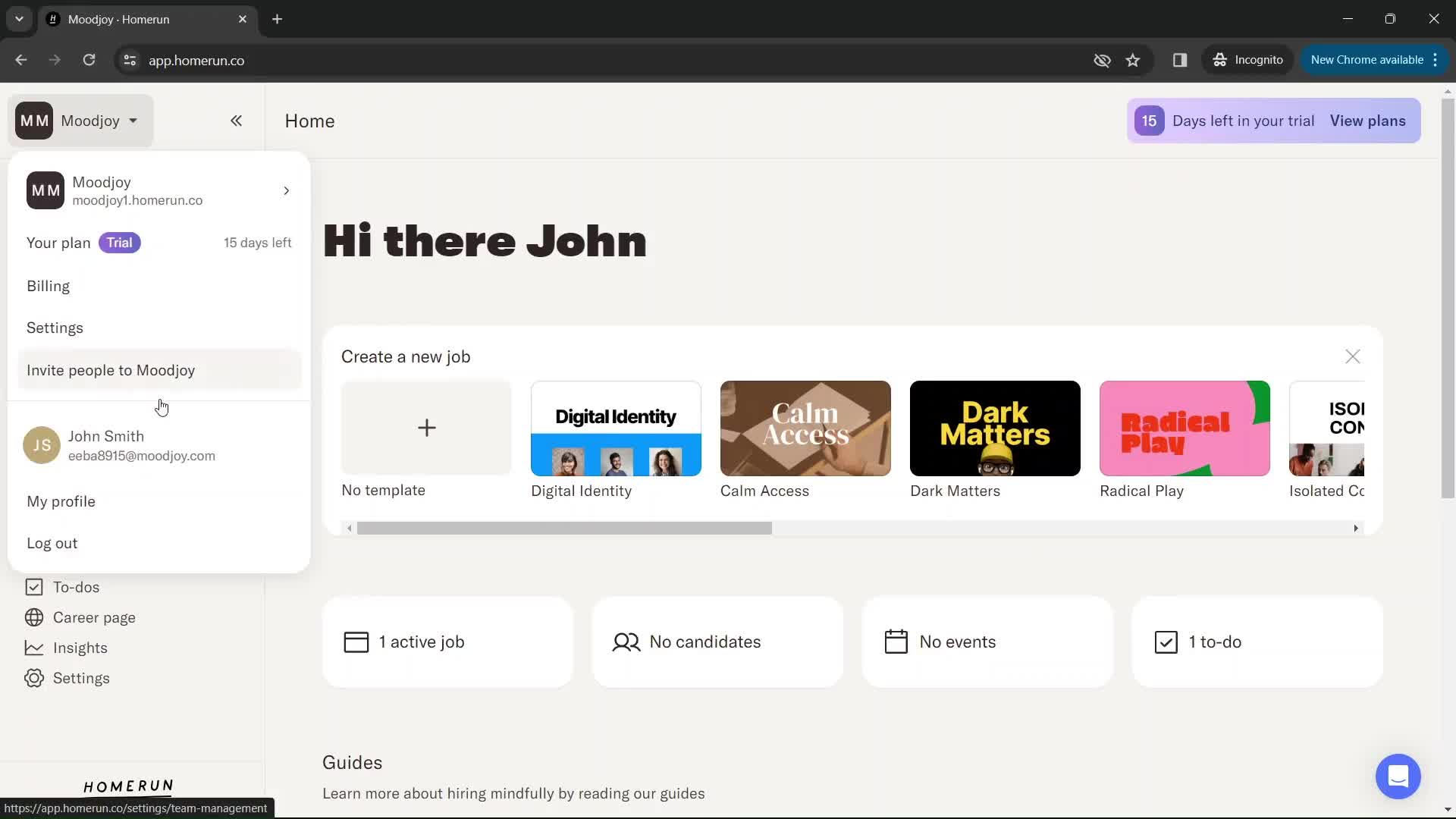Select Settings from the account menu
The image size is (1456, 819).
coord(55,327)
